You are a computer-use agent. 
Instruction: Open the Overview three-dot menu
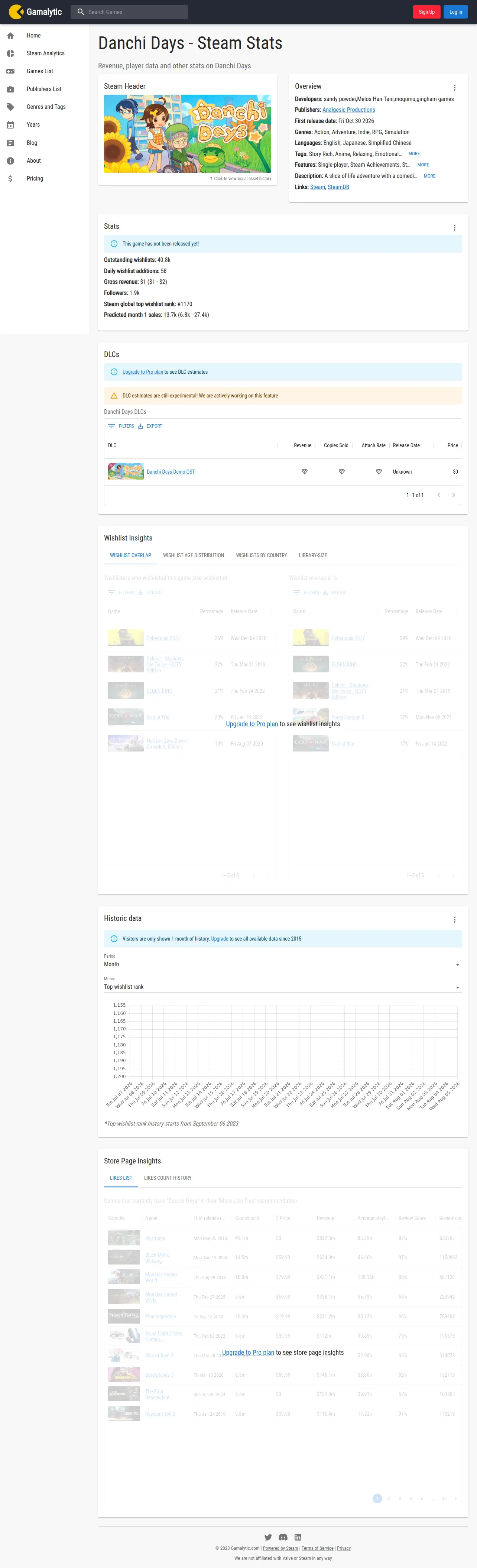tap(454, 88)
